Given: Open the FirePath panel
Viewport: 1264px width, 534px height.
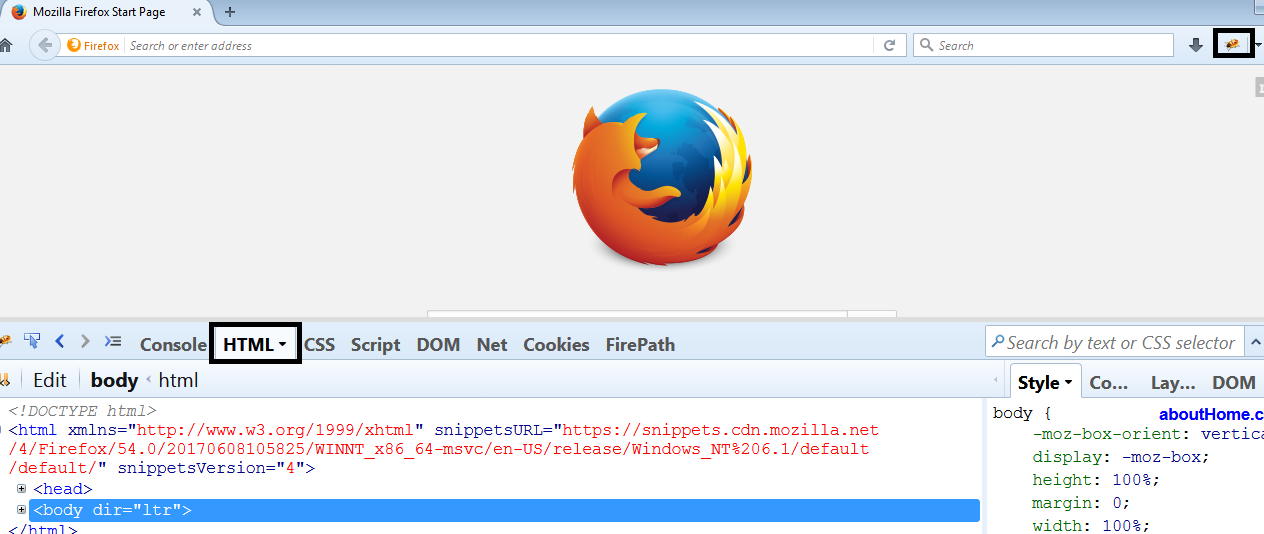Looking at the screenshot, I should (x=640, y=345).
